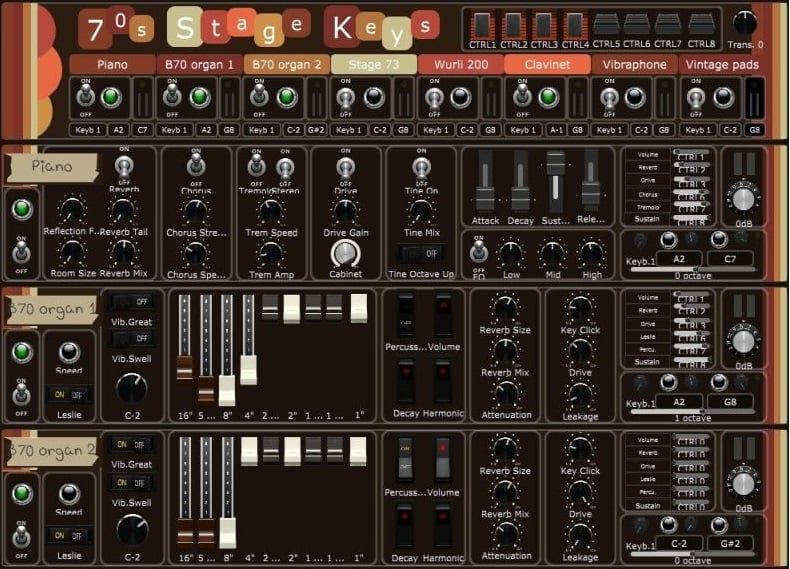
Task: Toggle the Piano Reverb switch
Action: tap(124, 167)
